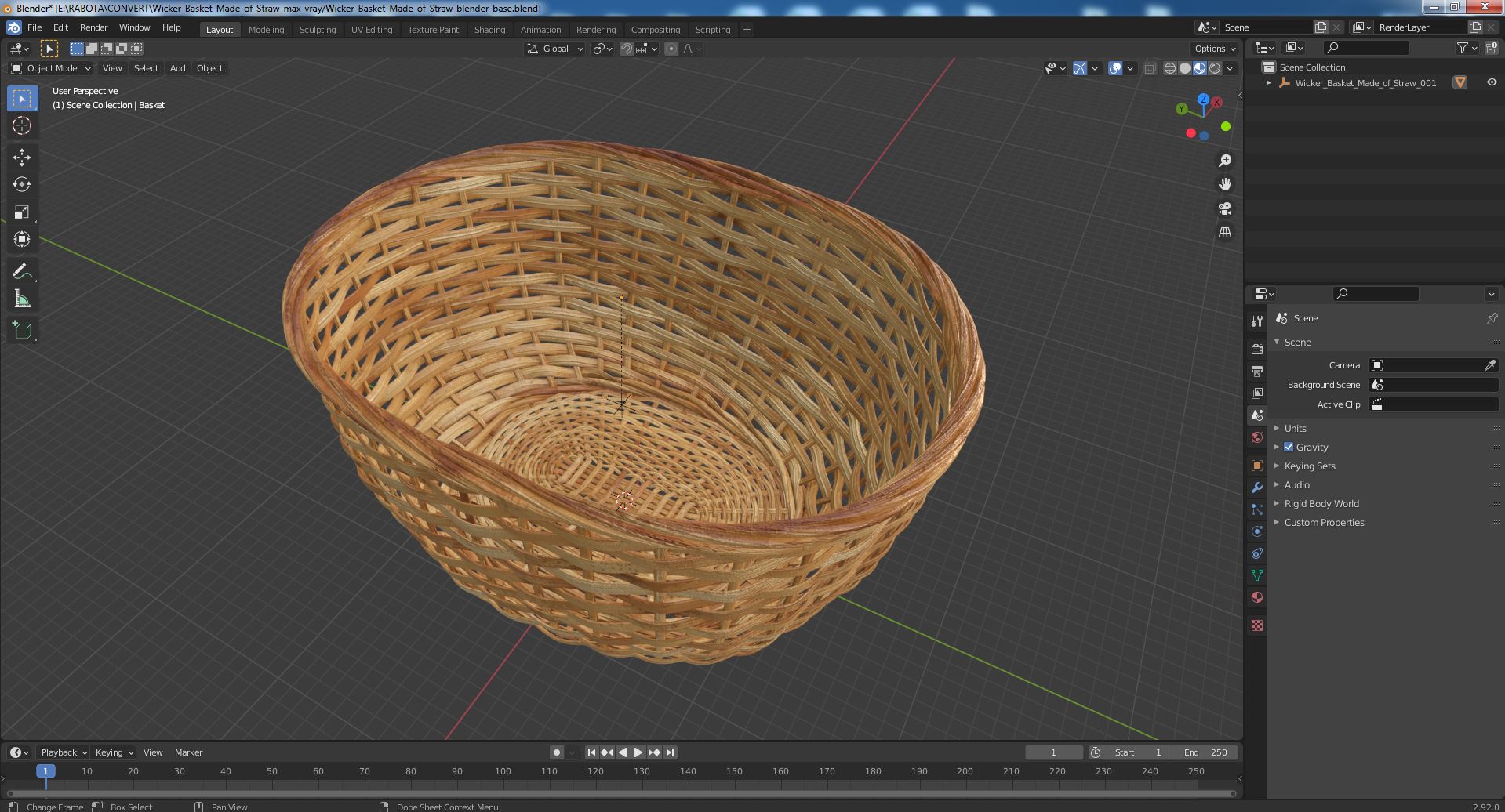Open the Output properties tab
Screen dimensions: 1505x812
coord(1256,371)
